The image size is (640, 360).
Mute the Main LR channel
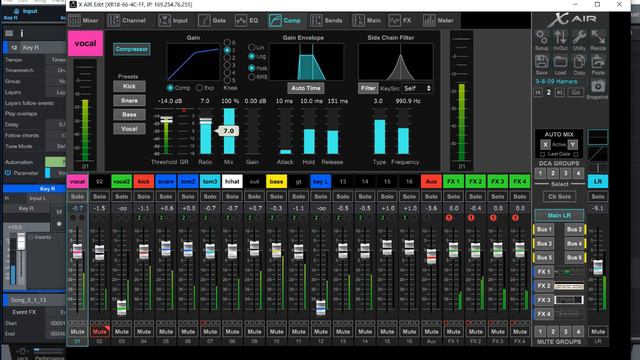coord(598,332)
